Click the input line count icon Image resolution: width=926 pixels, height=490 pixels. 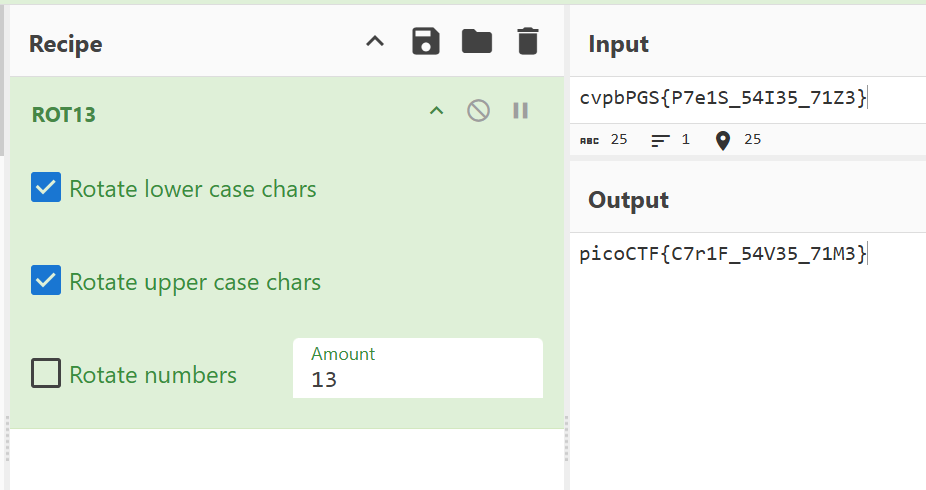click(x=659, y=140)
